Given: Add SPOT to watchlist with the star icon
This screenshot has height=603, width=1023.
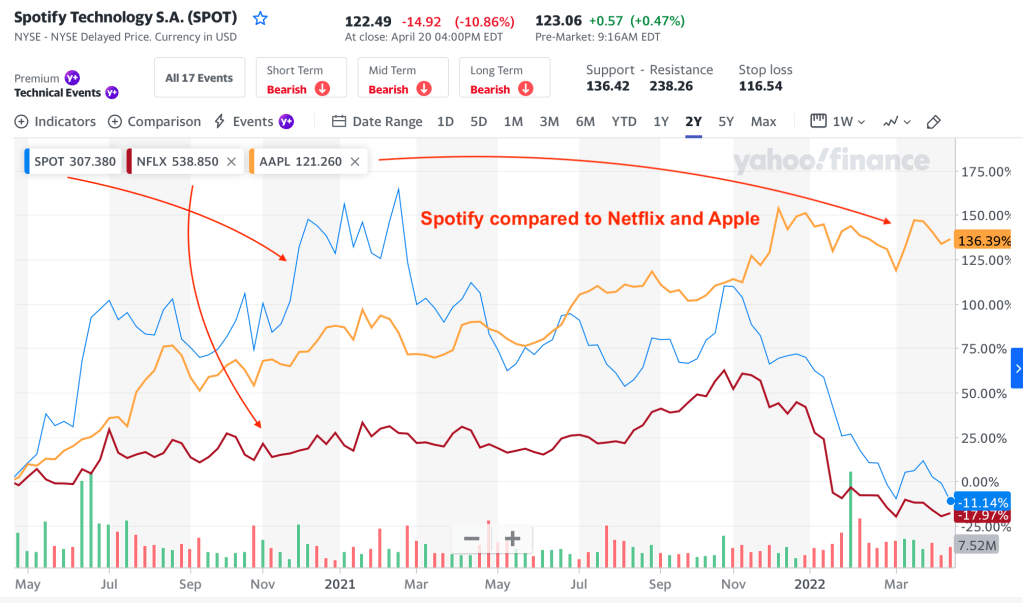Looking at the screenshot, I should pyautogui.click(x=261, y=19).
